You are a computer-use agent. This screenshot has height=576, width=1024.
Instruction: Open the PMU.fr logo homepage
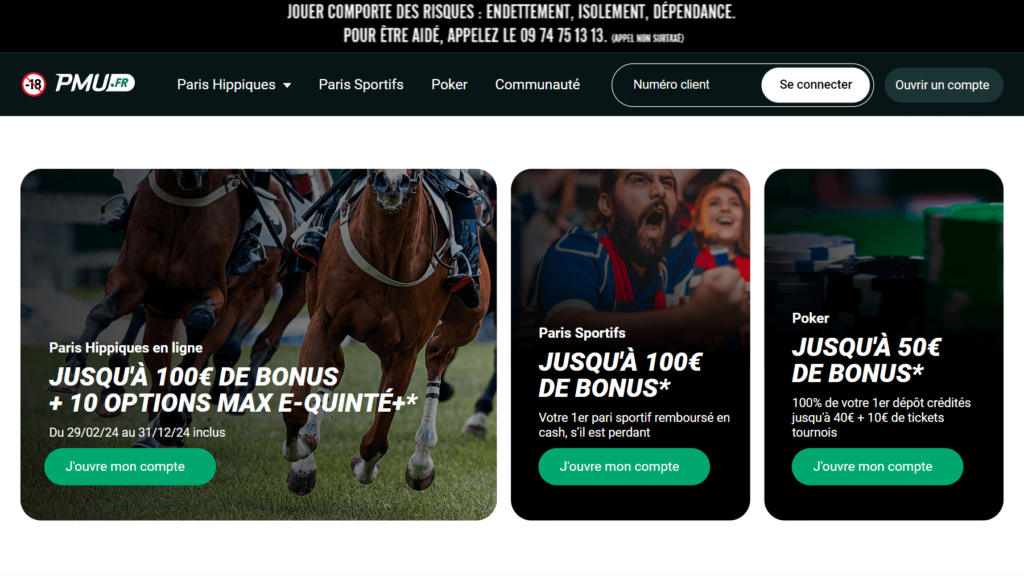pyautogui.click(x=95, y=83)
